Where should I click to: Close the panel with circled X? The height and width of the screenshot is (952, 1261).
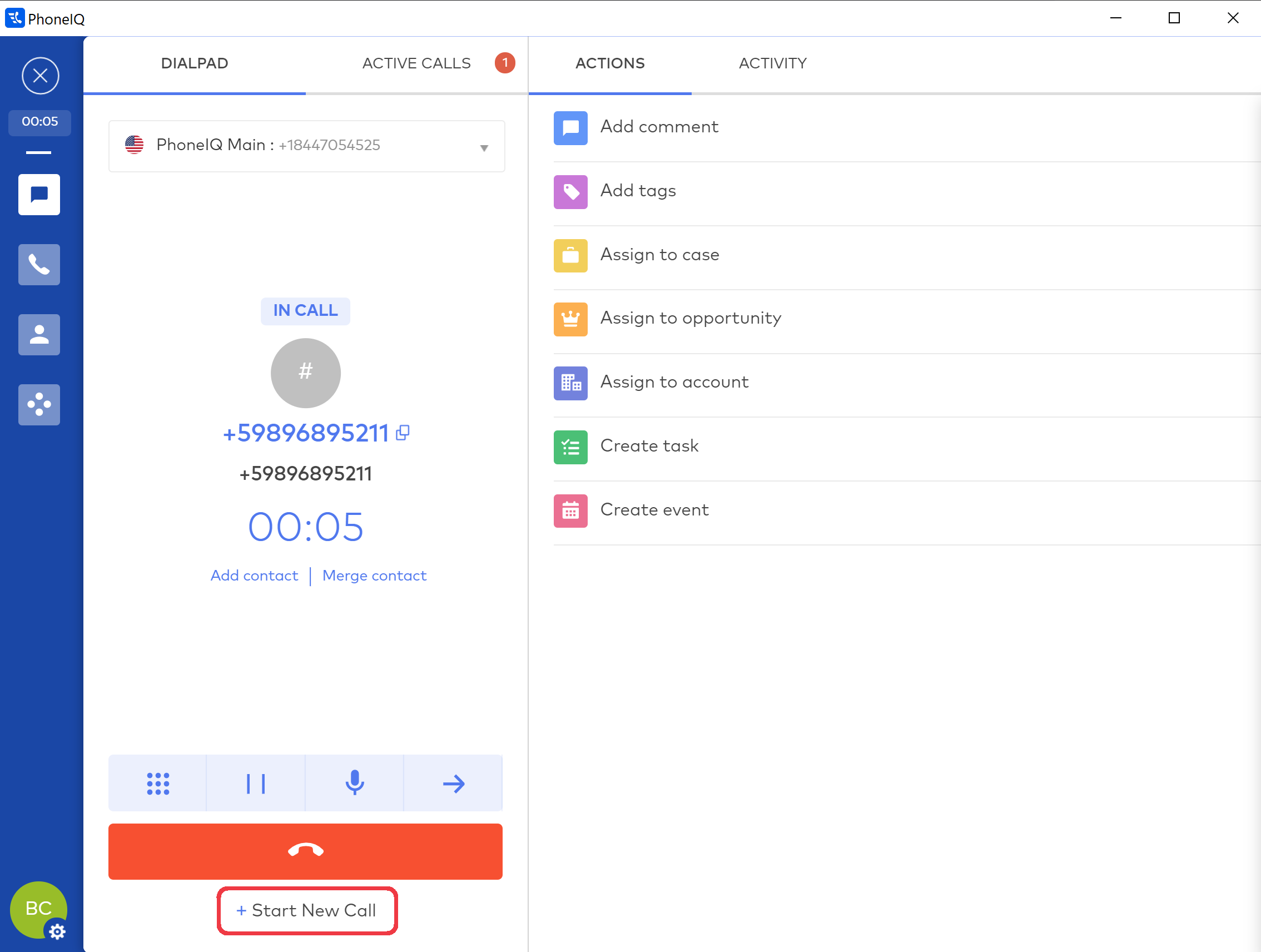(40, 75)
